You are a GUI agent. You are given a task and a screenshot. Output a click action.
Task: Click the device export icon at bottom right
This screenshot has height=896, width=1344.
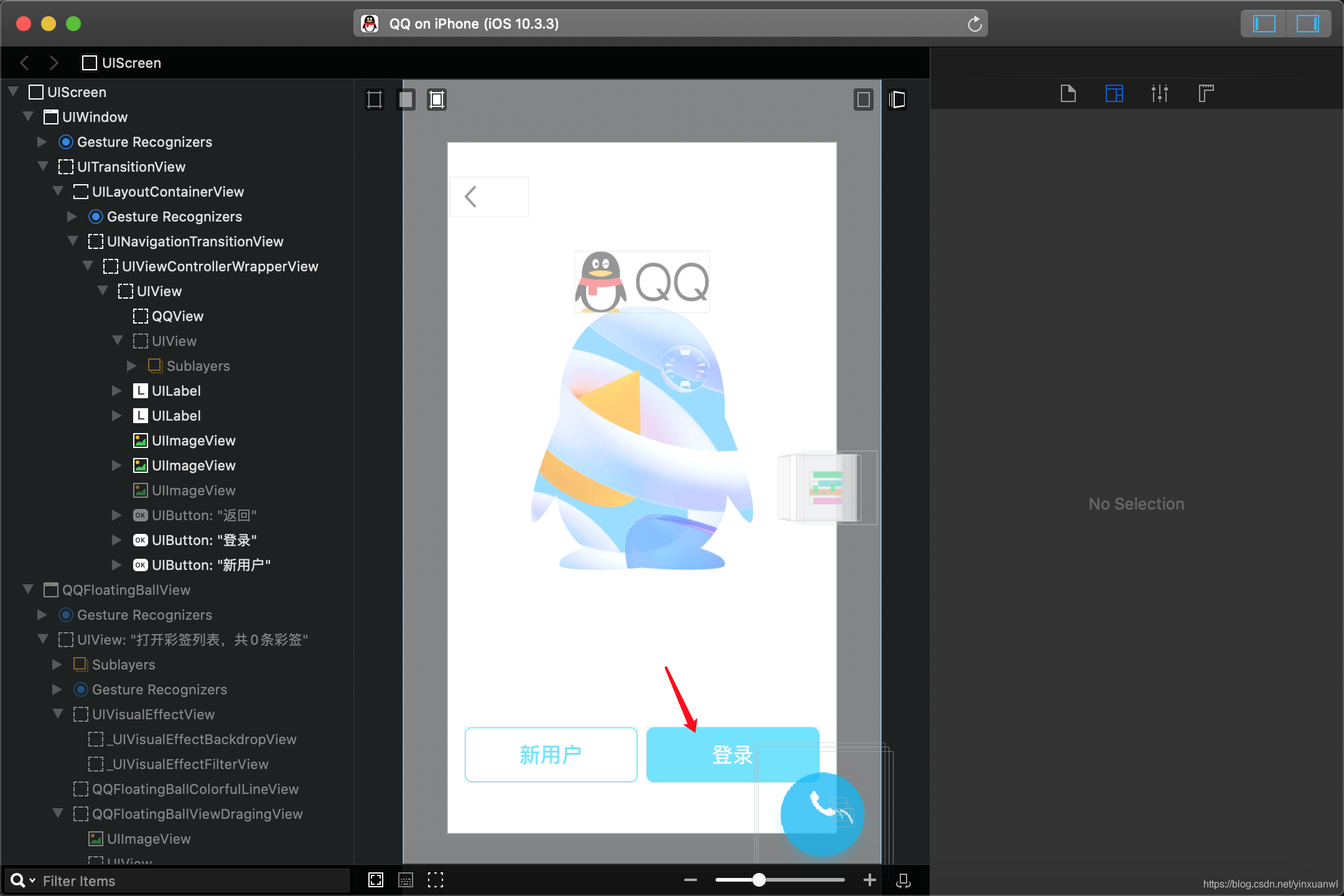coord(903,880)
